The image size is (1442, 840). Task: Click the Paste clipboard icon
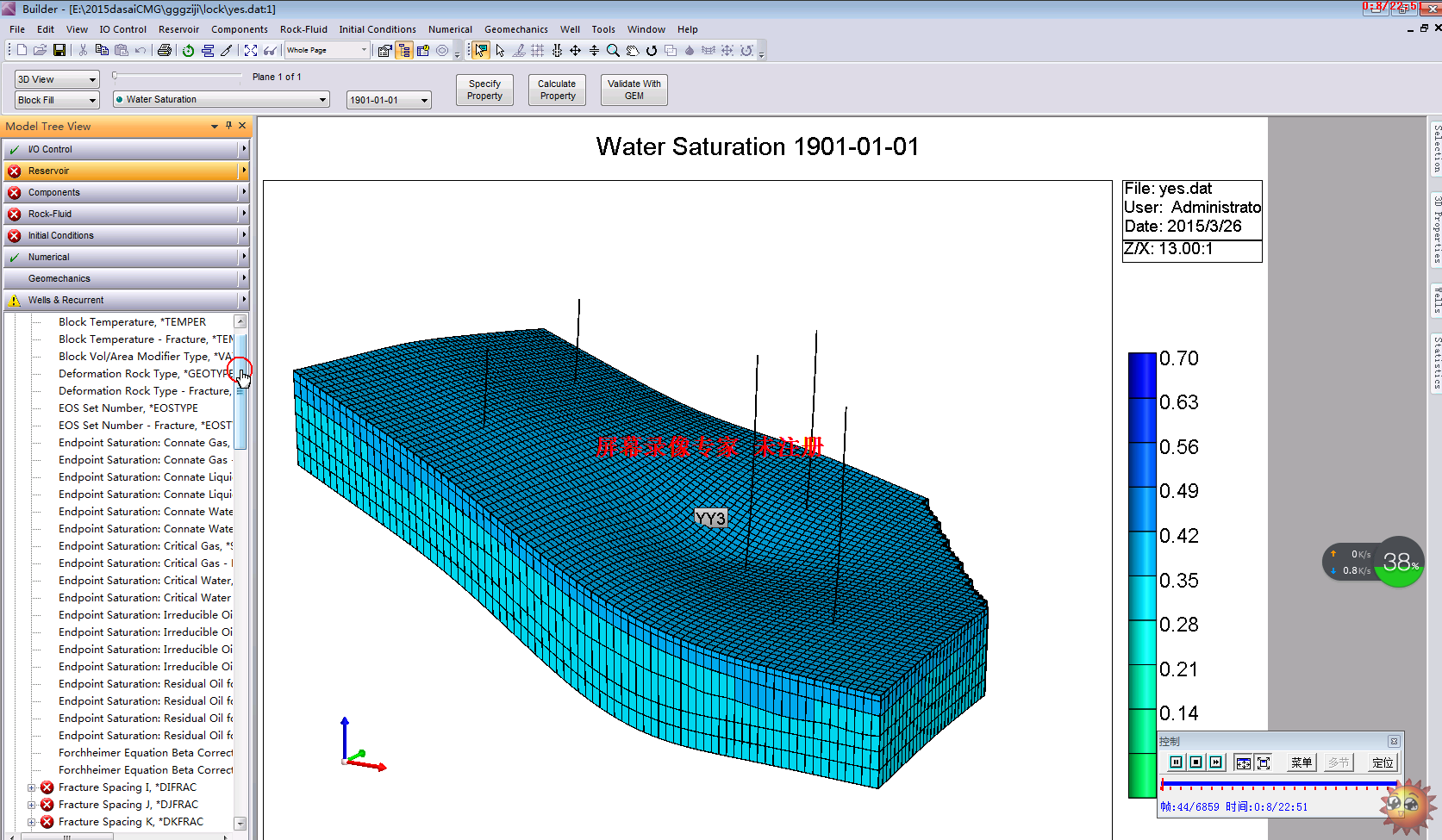tap(122, 50)
